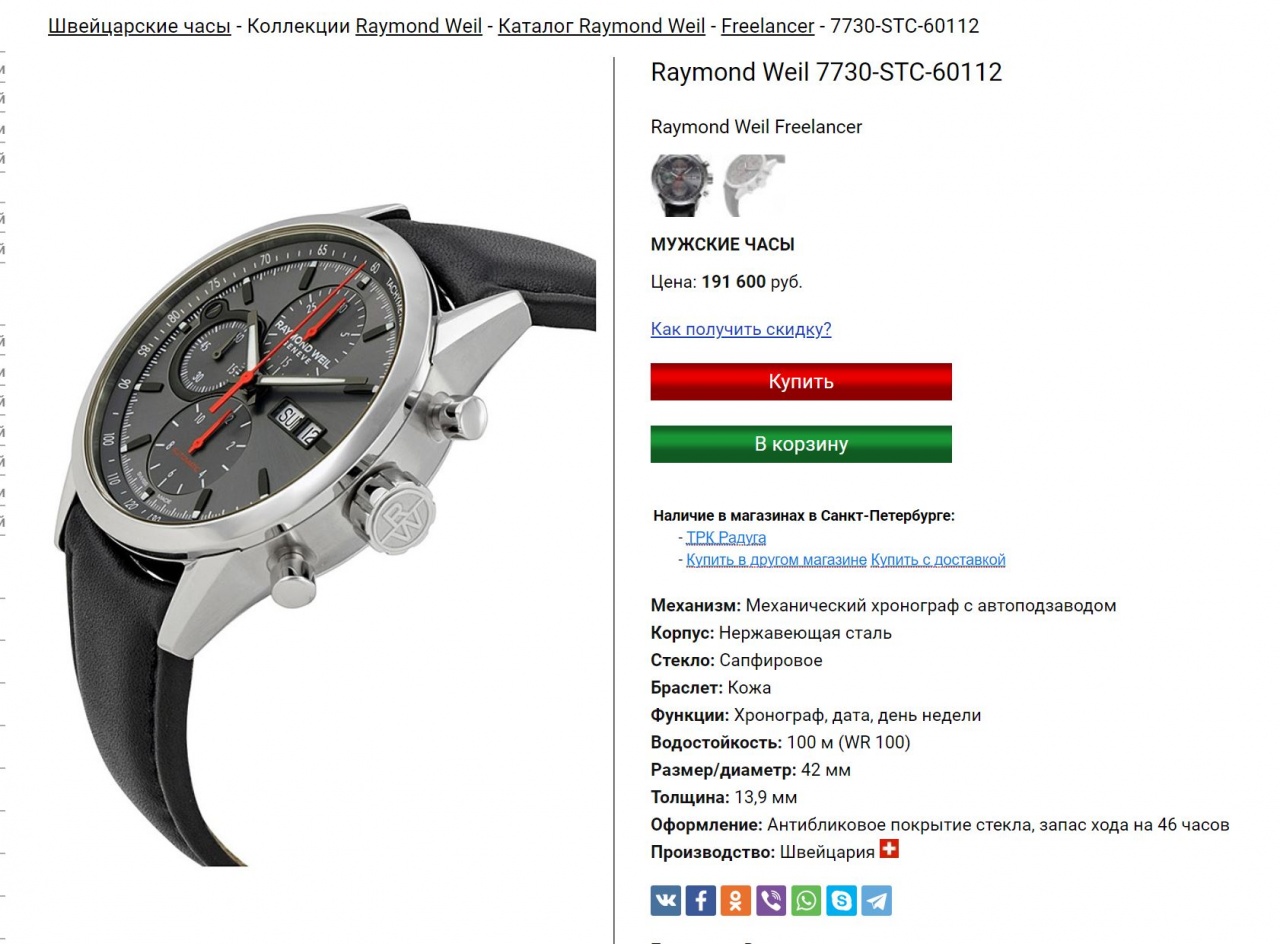The image size is (1280, 944).
Task: Share via the Odnoklassniki icon
Action: [x=736, y=901]
